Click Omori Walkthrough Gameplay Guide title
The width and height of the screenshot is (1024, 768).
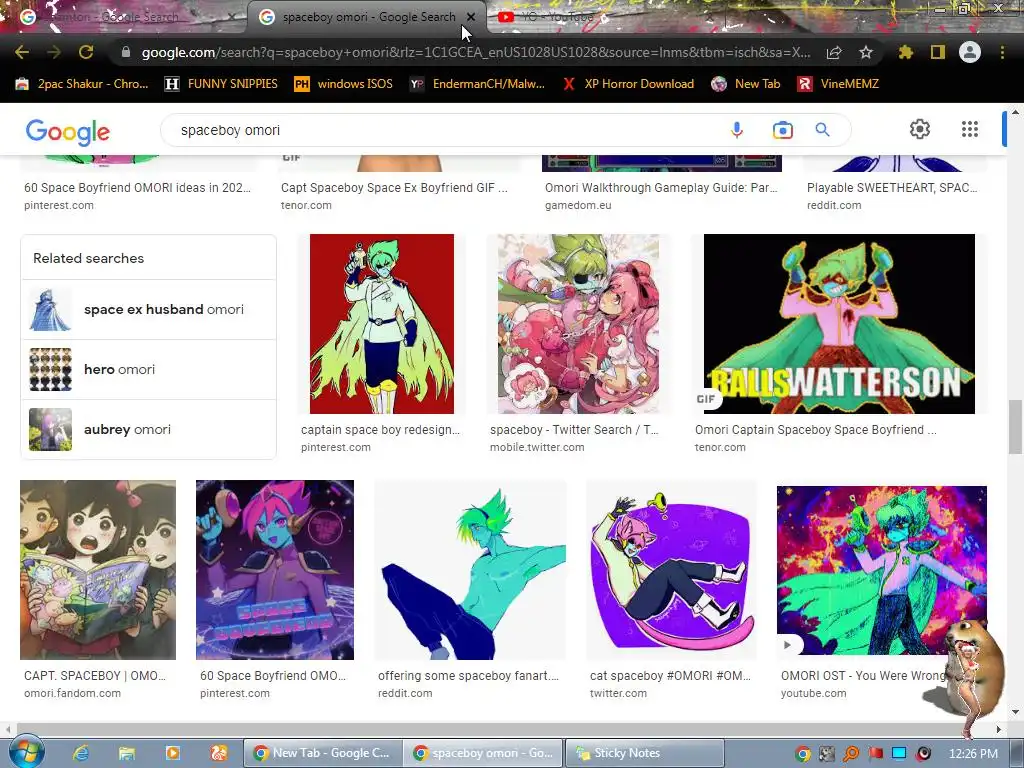(661, 187)
